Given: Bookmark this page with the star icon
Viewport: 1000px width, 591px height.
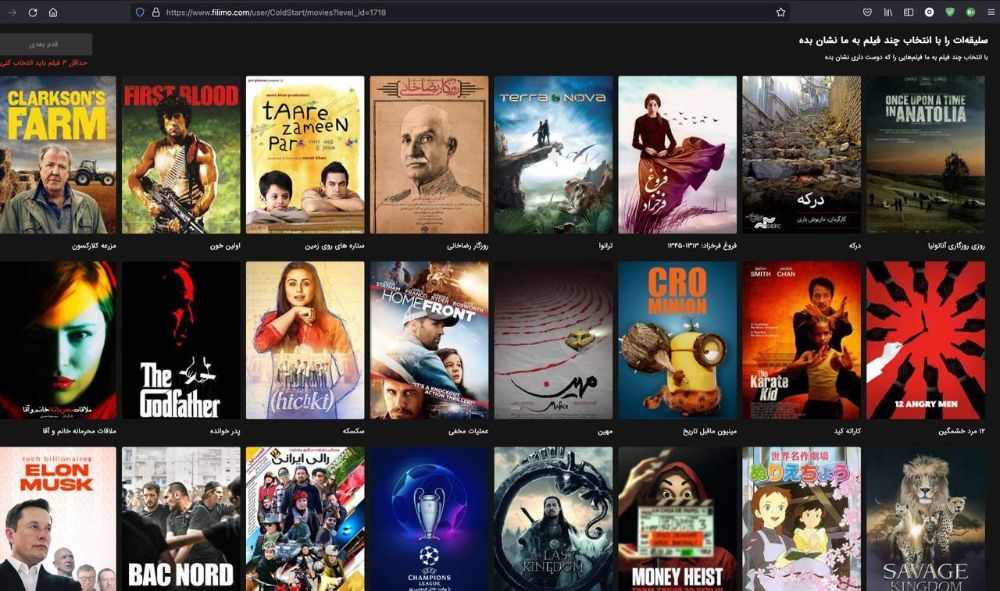Looking at the screenshot, I should pyautogui.click(x=780, y=12).
